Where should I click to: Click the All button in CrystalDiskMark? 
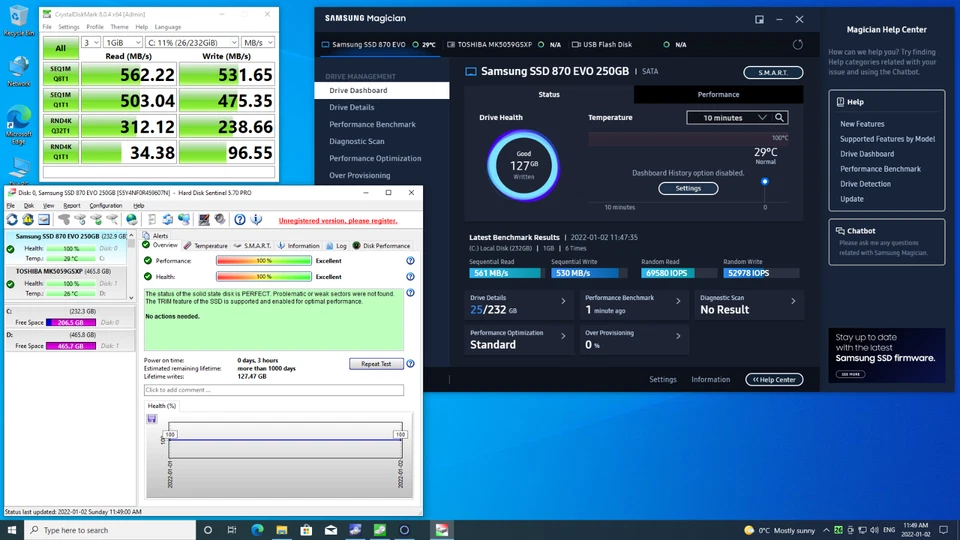click(61, 48)
